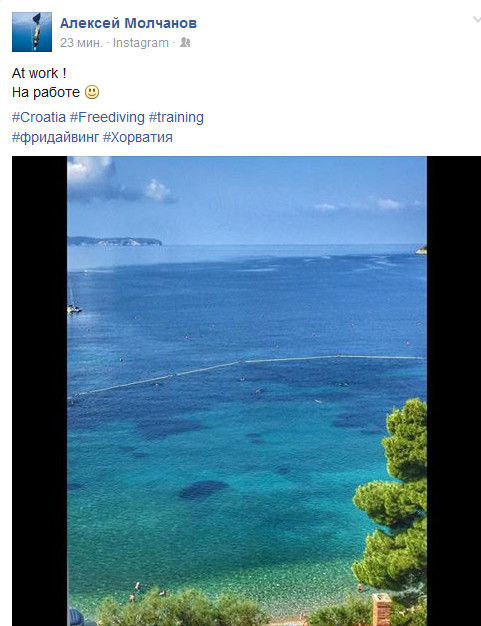Screen dimensions: 481x626
Task: Open the post via the '23 мин.' timestamp
Action: click(x=81, y=43)
